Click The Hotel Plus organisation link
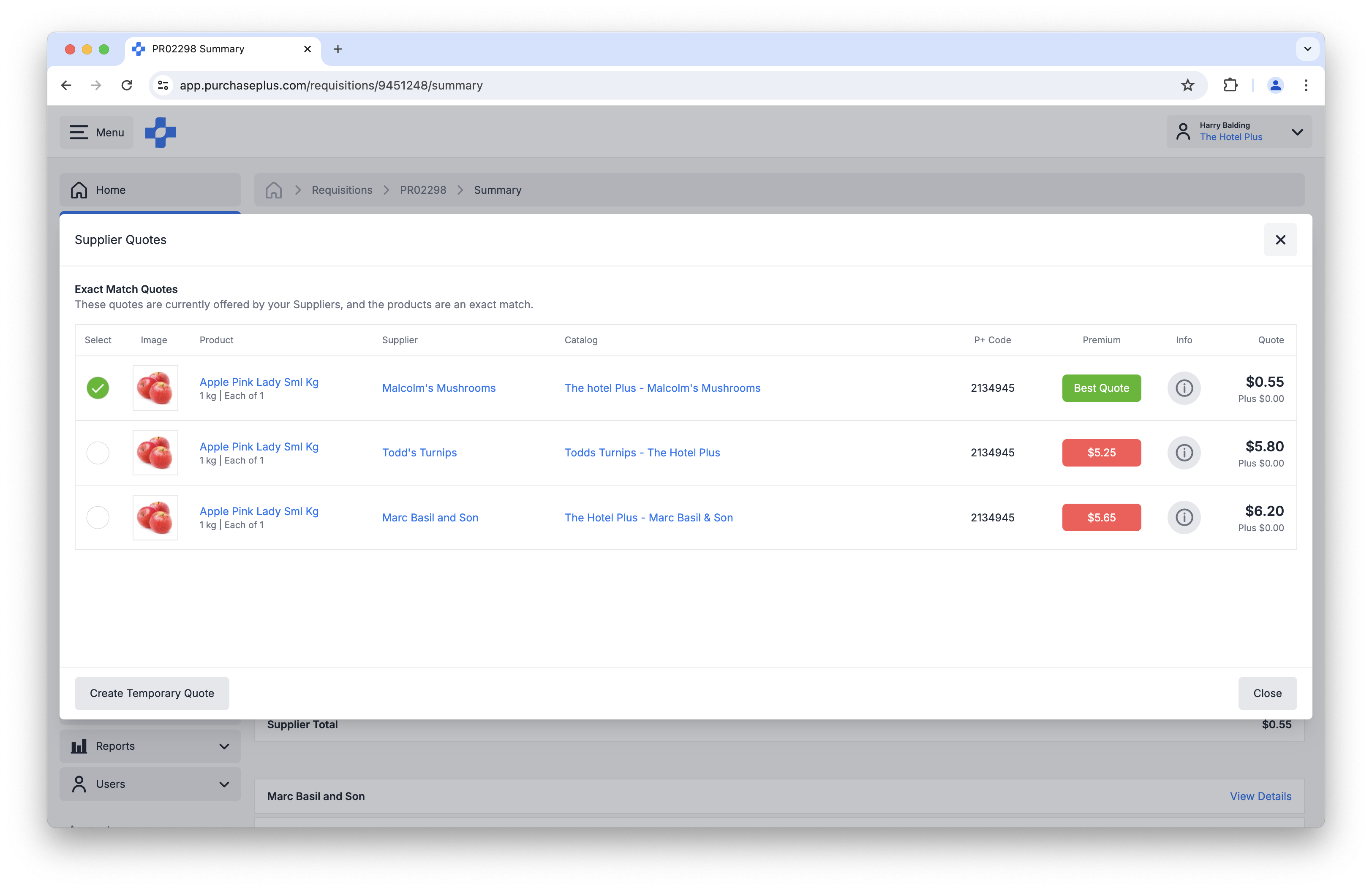1372x890 pixels. pos(1231,137)
